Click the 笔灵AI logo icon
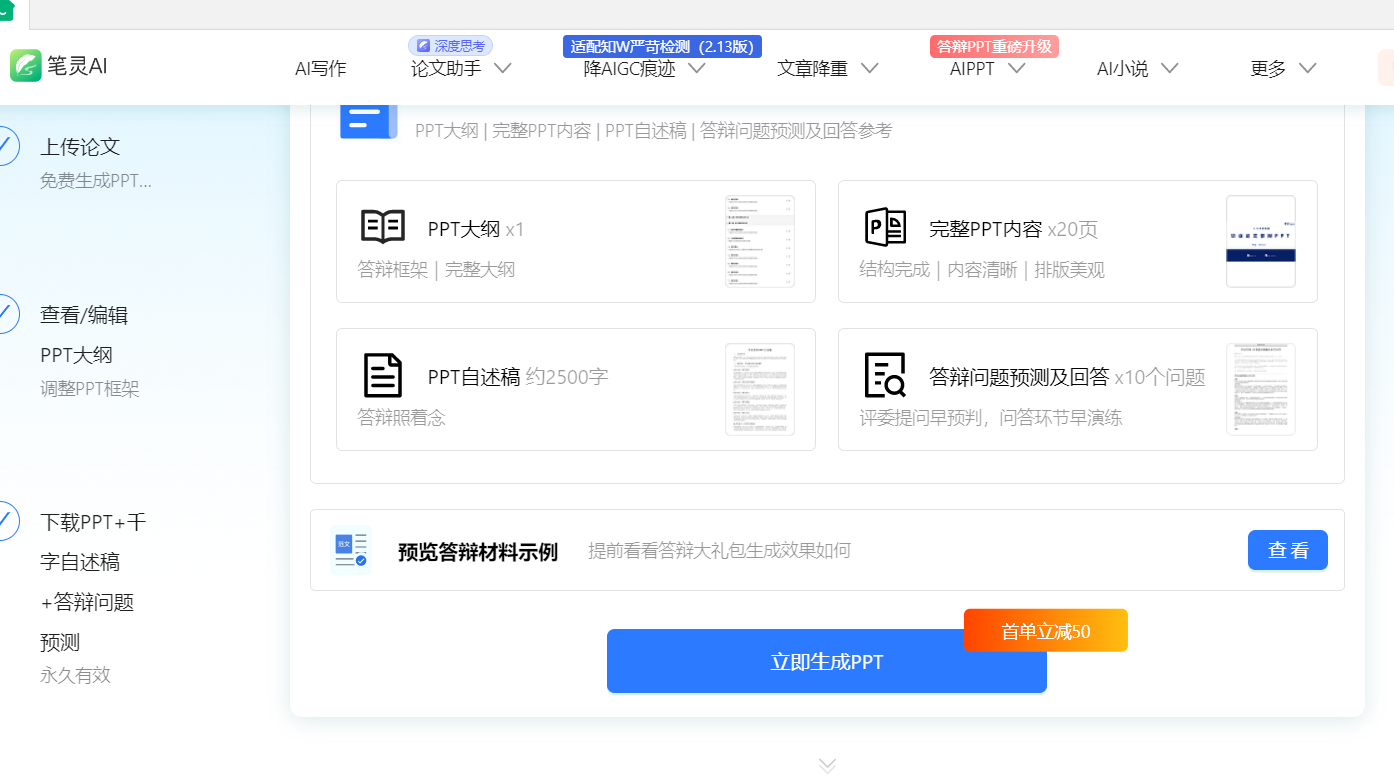 (x=25, y=66)
